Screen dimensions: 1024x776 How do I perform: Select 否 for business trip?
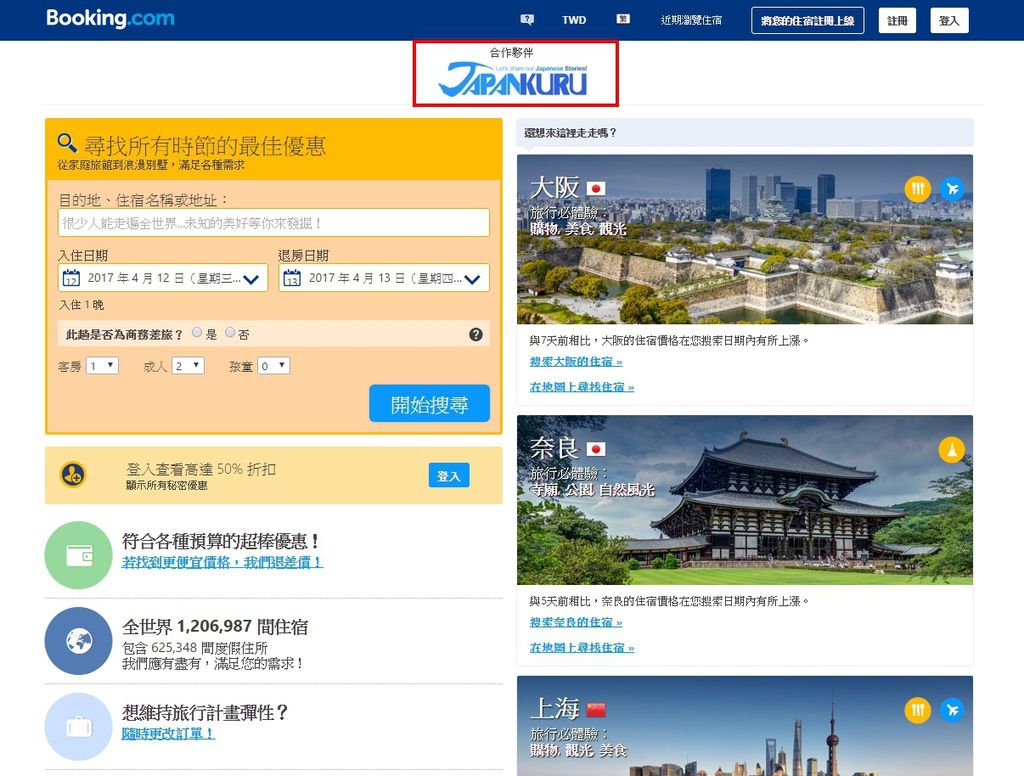[230, 332]
